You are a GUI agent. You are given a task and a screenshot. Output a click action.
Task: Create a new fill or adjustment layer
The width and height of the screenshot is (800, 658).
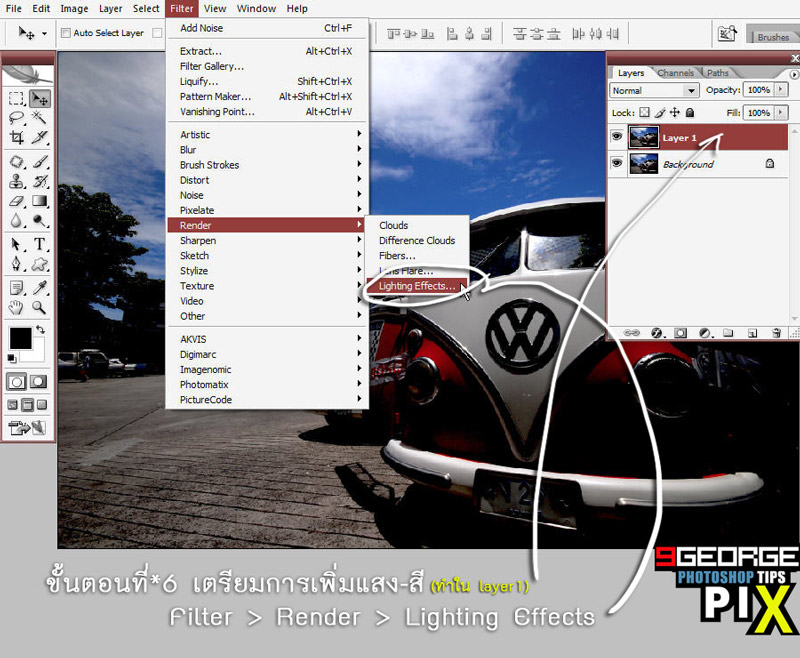(x=705, y=334)
